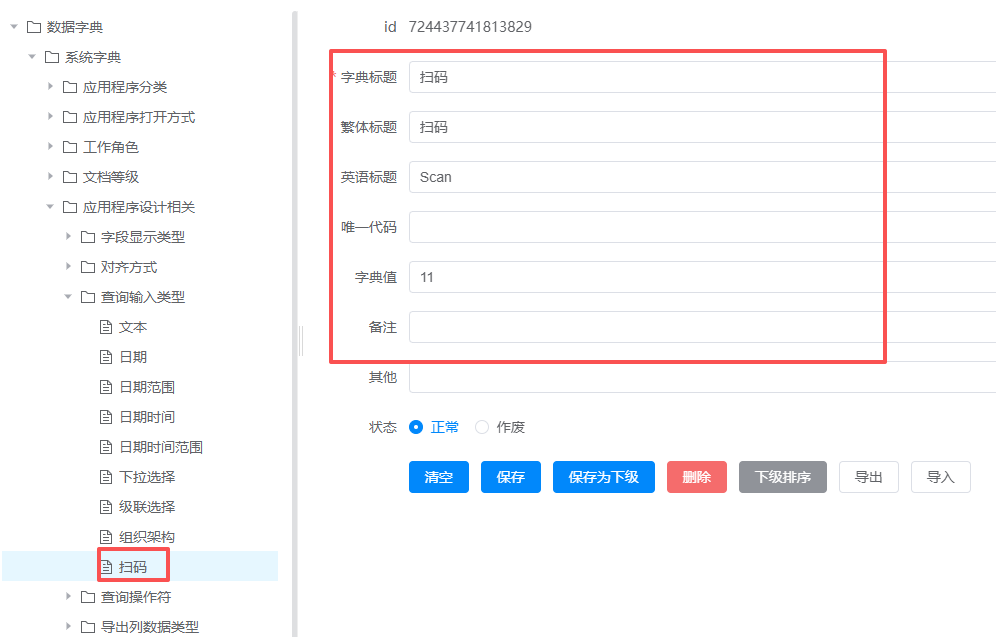Click the panel splitter handle
This screenshot has height=637, width=996.
300,340
